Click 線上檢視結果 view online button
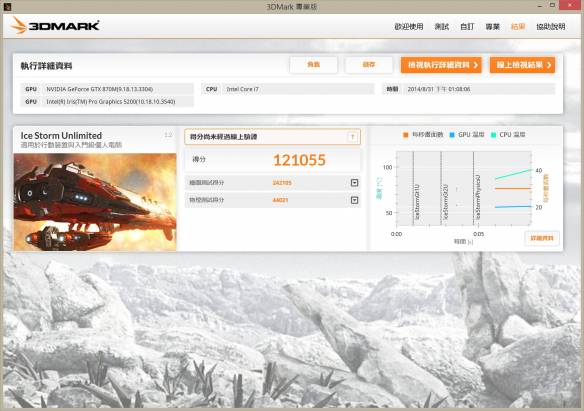This screenshot has height=411, width=584. (x=523, y=65)
